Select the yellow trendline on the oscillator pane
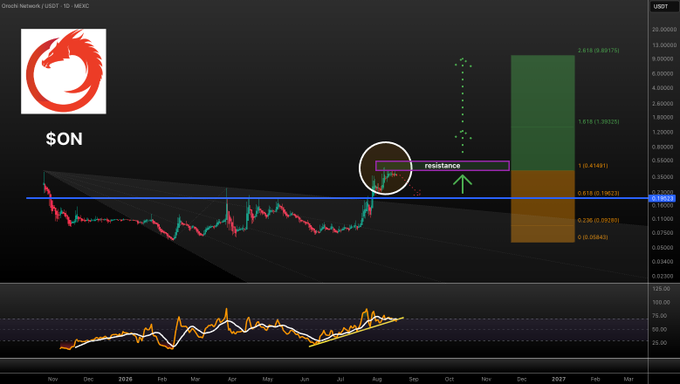Image resolution: width=680 pixels, height=384 pixels. click(356, 332)
